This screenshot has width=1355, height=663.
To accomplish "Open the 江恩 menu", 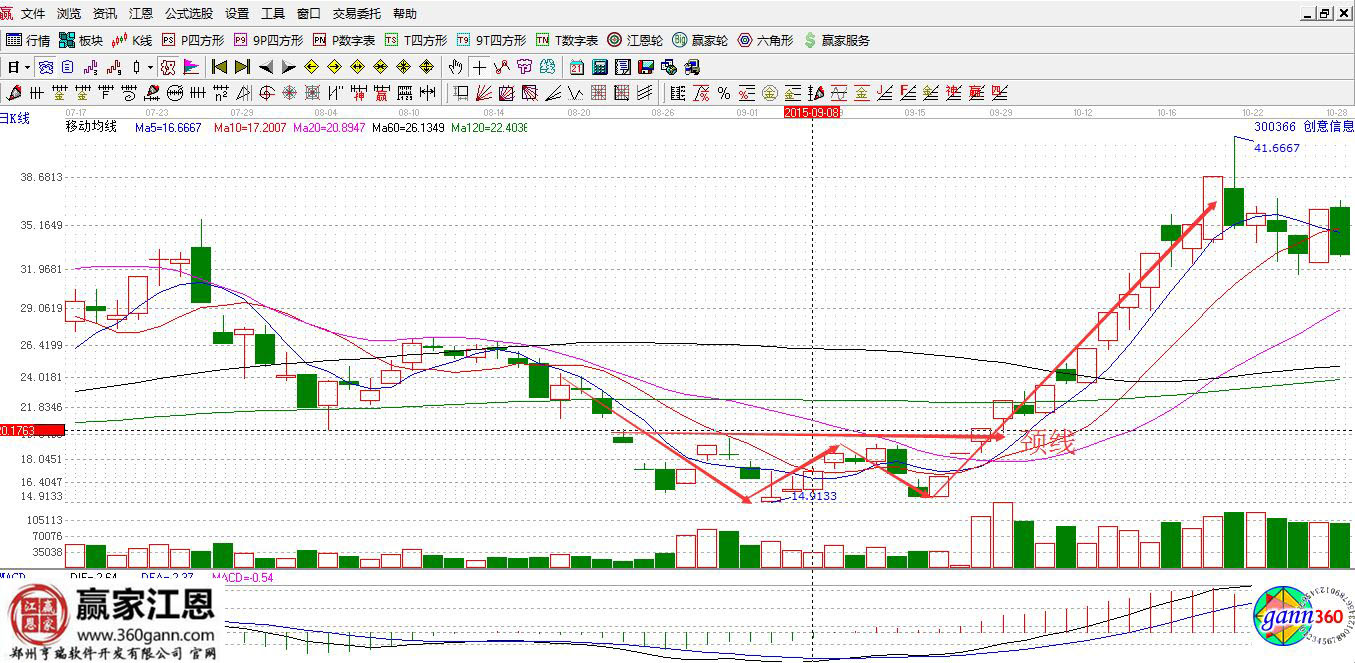I will point(141,14).
